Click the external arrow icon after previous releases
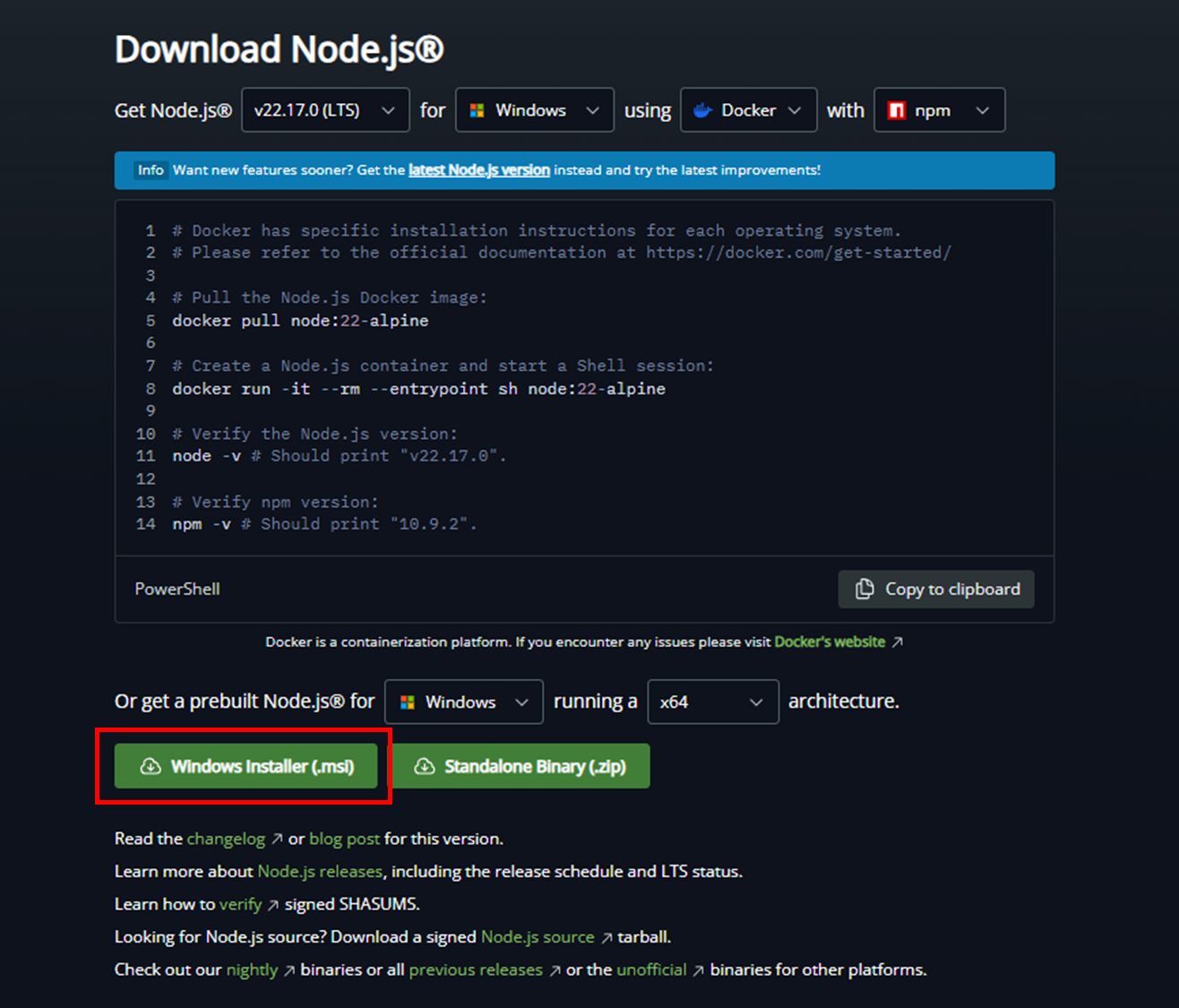Screen dimensions: 1179x1008 click(555, 970)
